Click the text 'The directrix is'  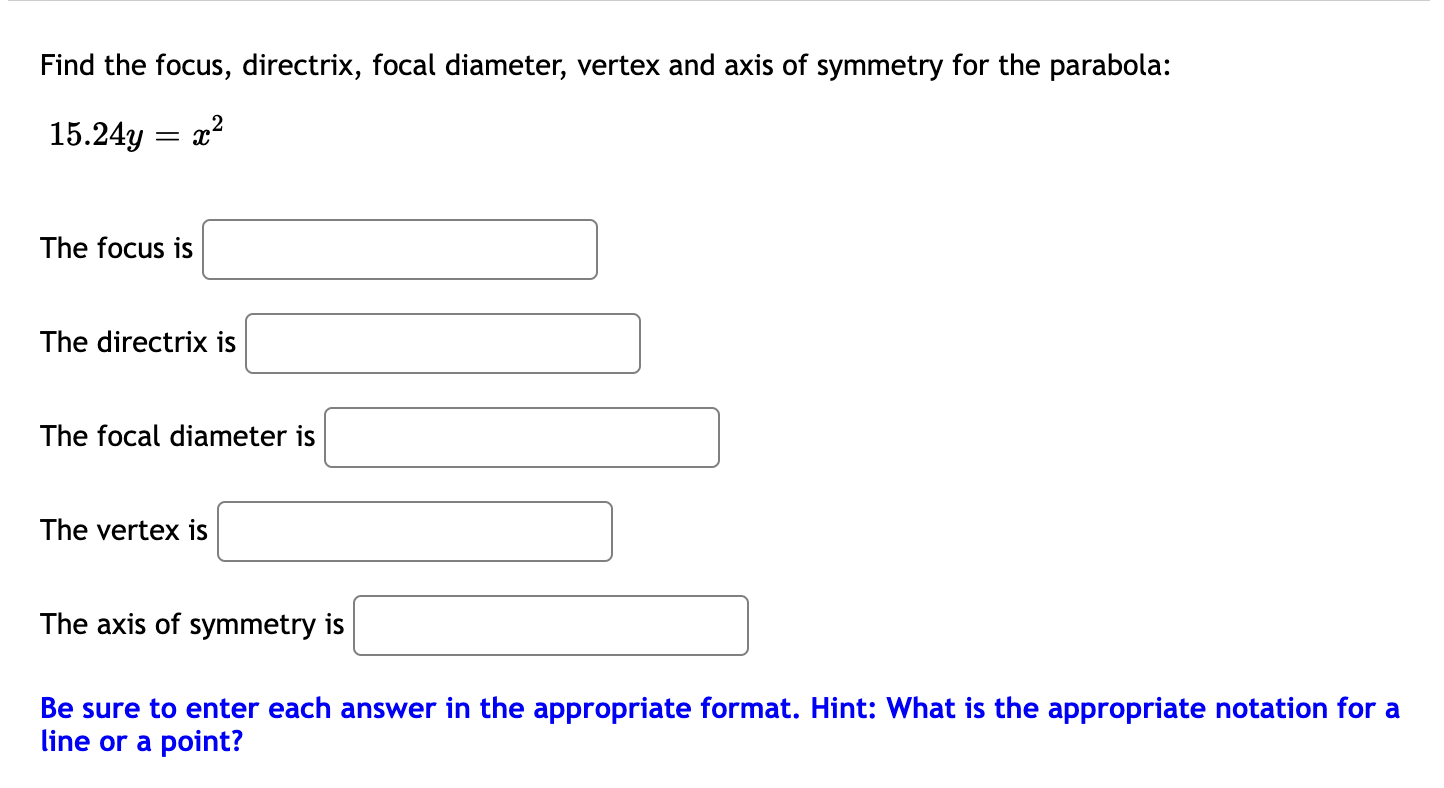137,342
